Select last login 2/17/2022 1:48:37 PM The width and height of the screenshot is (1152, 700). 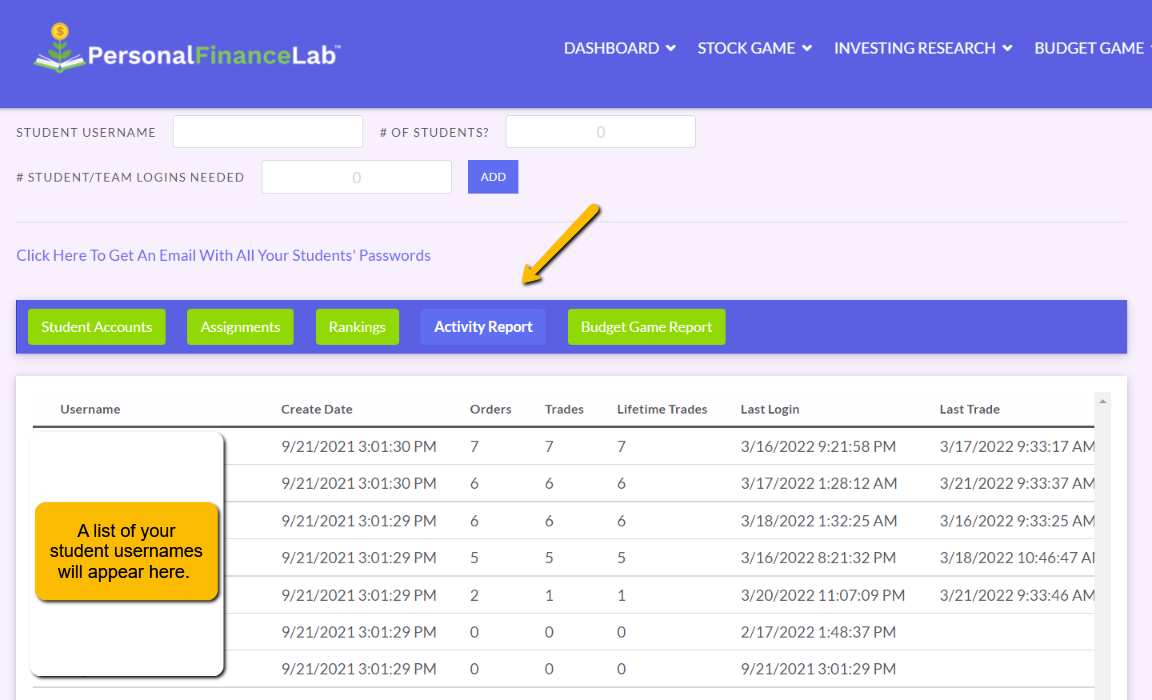coord(818,632)
